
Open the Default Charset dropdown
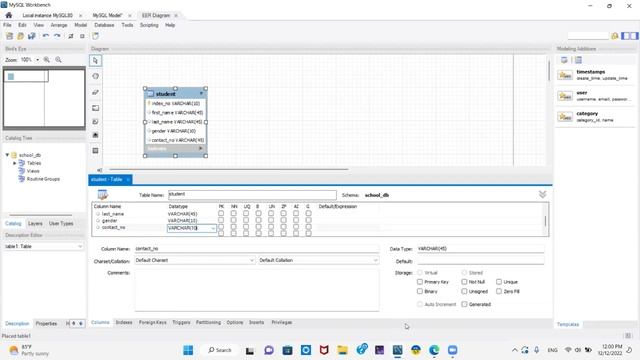pyautogui.click(x=251, y=260)
